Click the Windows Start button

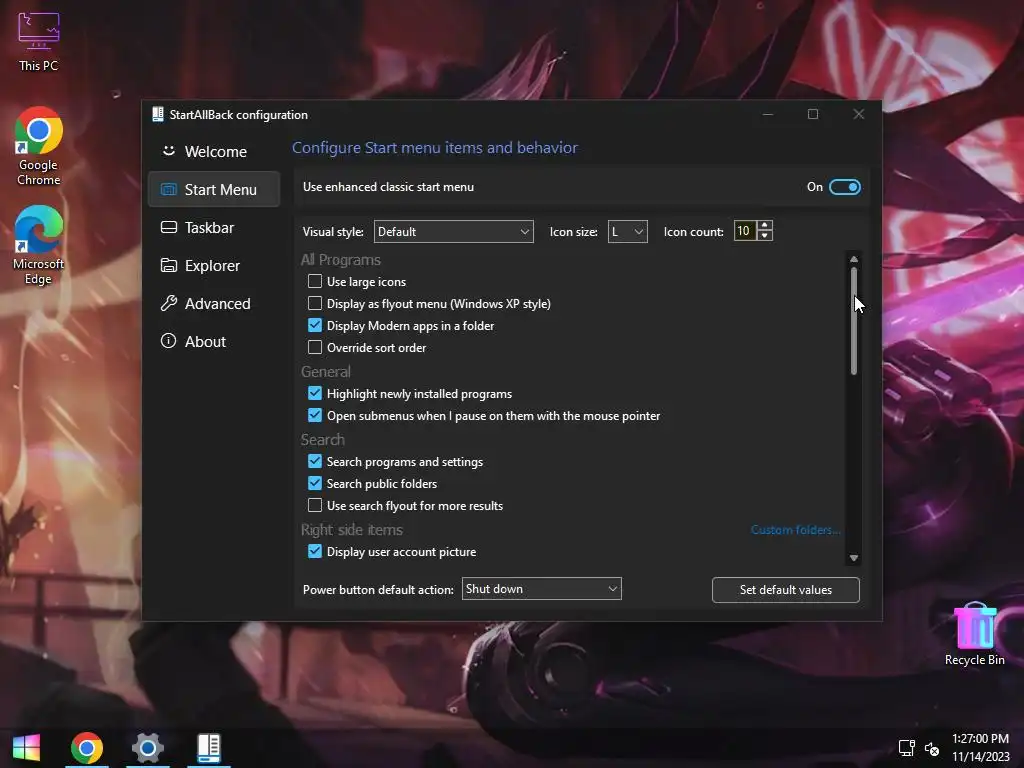tap(26, 748)
